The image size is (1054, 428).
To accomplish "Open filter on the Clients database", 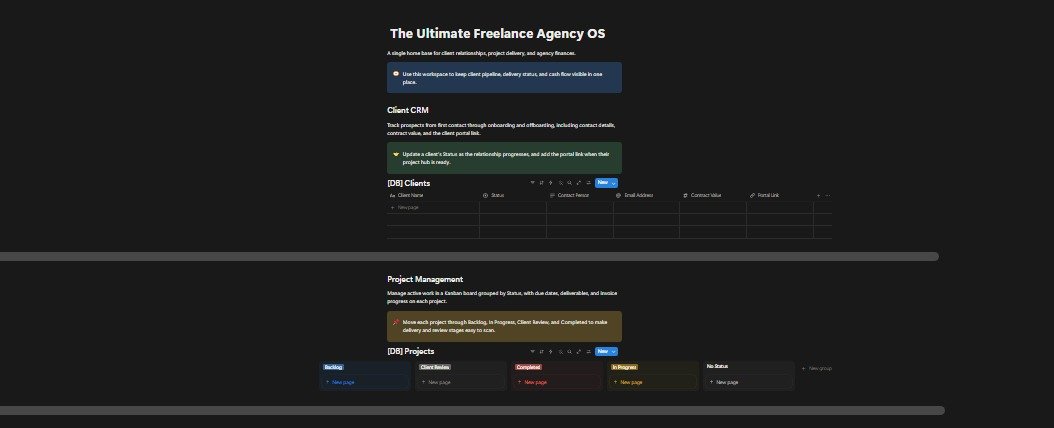I will tap(532, 183).
